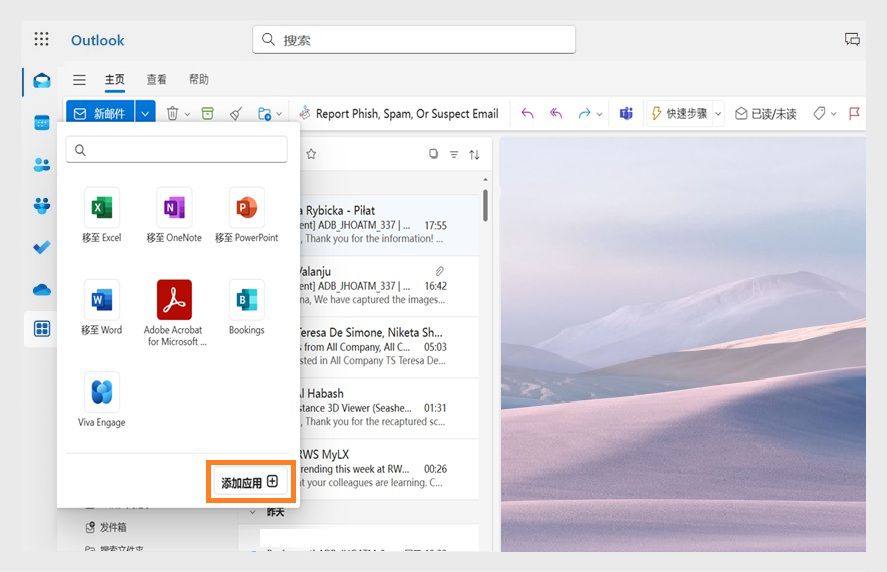Collapse the Yesterday group chevron
Image resolution: width=887 pixels, height=572 pixels.
coord(253,512)
